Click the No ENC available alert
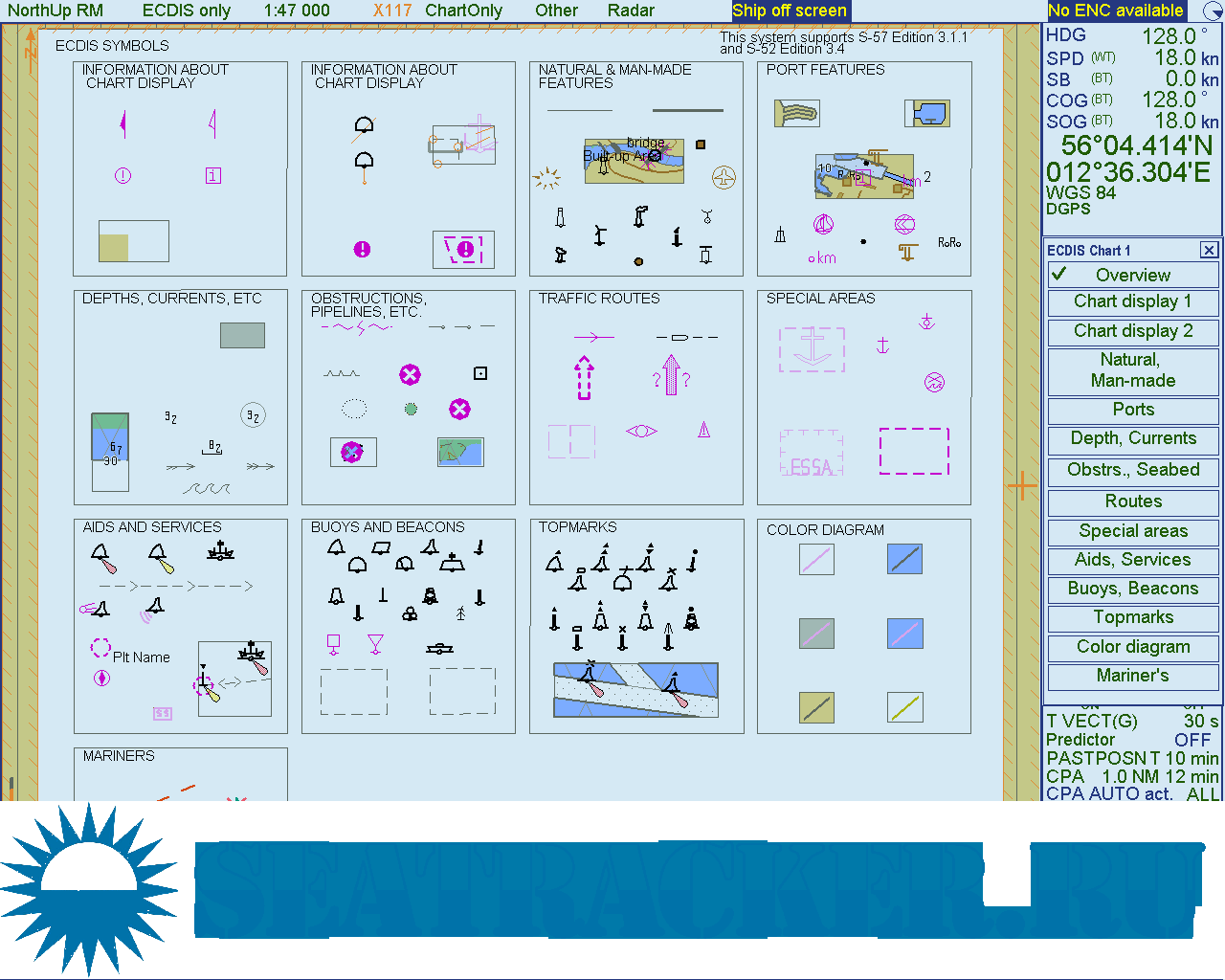The height and width of the screenshot is (980, 1225). click(x=1115, y=11)
